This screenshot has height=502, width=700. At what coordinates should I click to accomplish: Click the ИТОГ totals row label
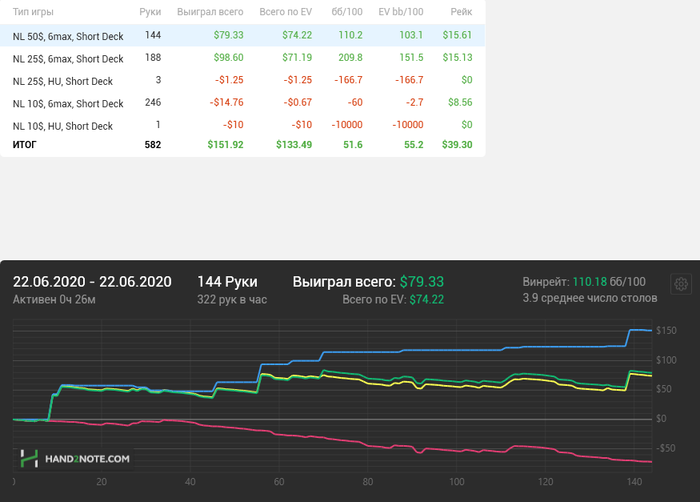point(25,145)
